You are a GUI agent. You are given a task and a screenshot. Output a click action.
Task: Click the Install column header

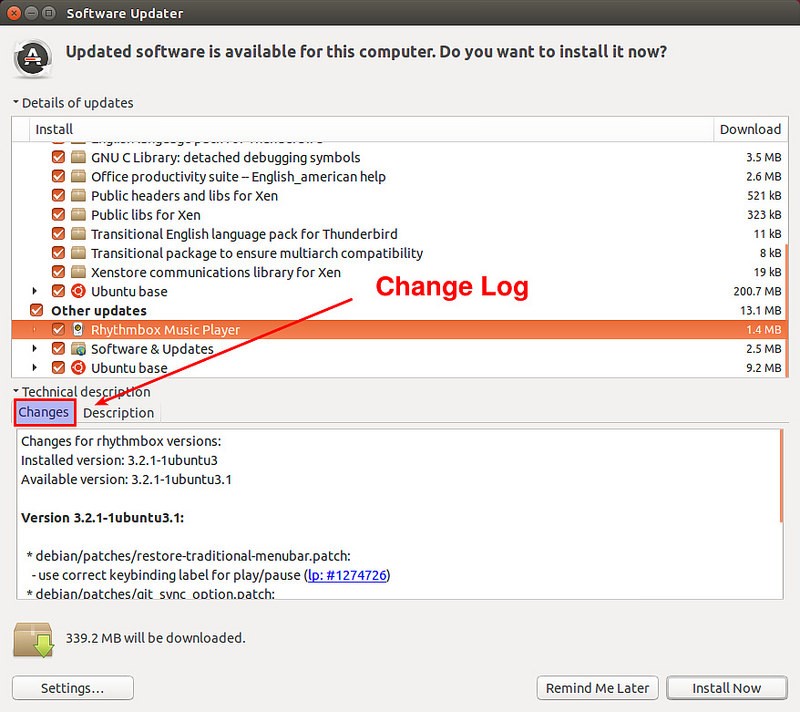pos(371,129)
